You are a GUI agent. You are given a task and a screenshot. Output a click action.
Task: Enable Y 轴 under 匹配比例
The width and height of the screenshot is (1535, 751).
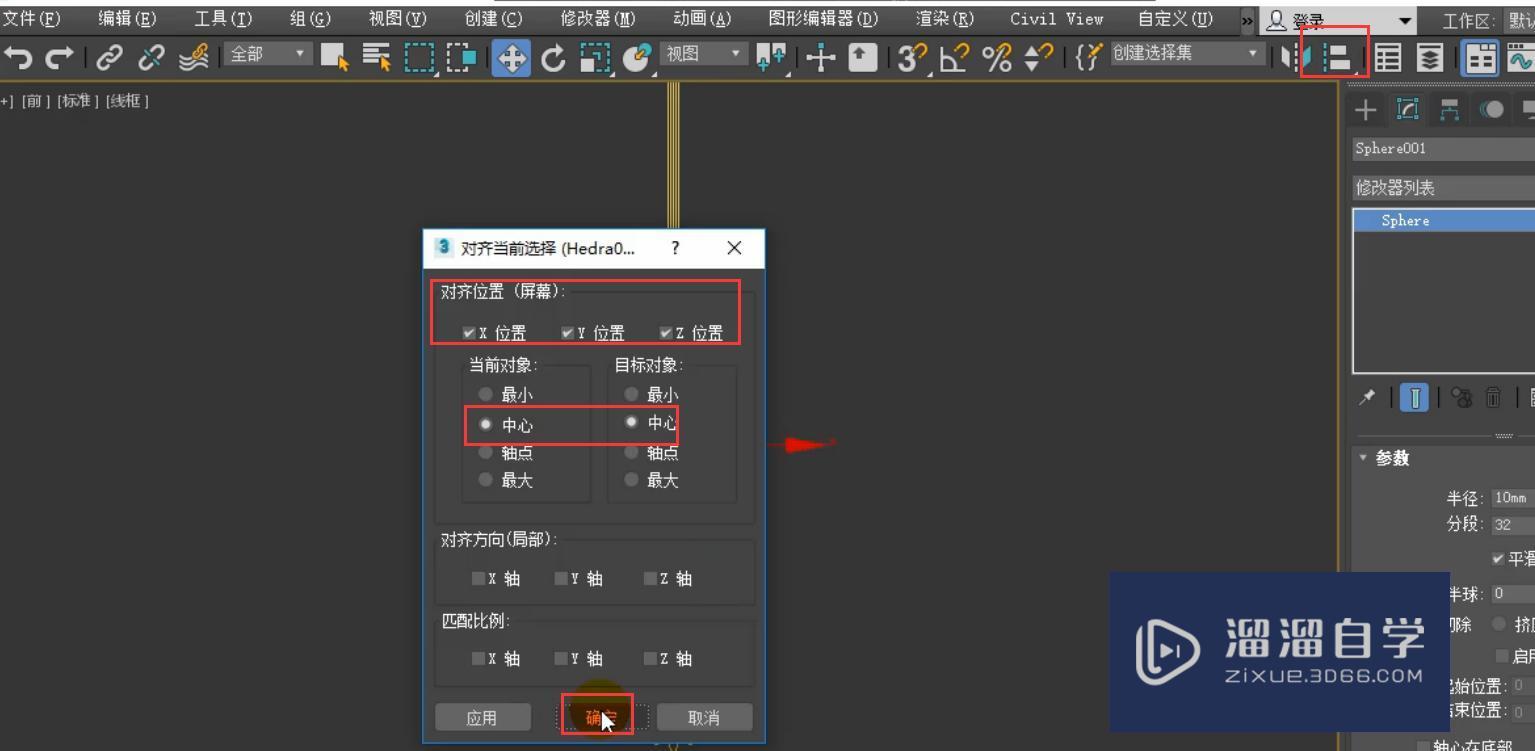(x=561, y=658)
